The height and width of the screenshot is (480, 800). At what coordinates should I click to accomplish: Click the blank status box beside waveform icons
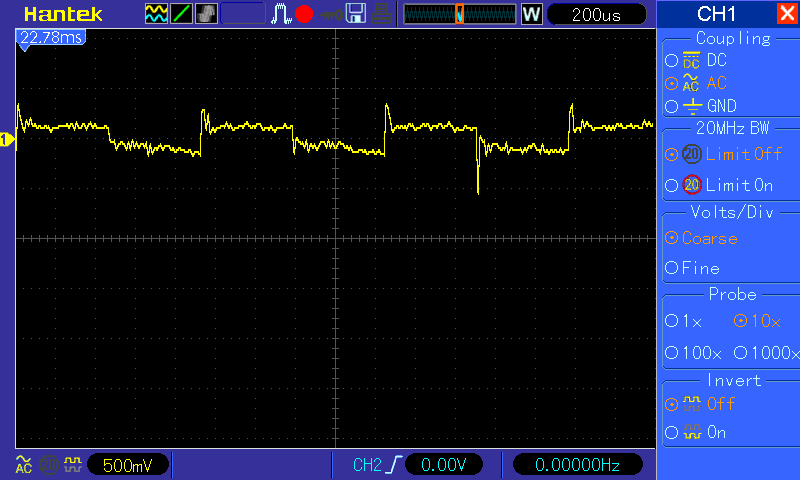pos(243,14)
